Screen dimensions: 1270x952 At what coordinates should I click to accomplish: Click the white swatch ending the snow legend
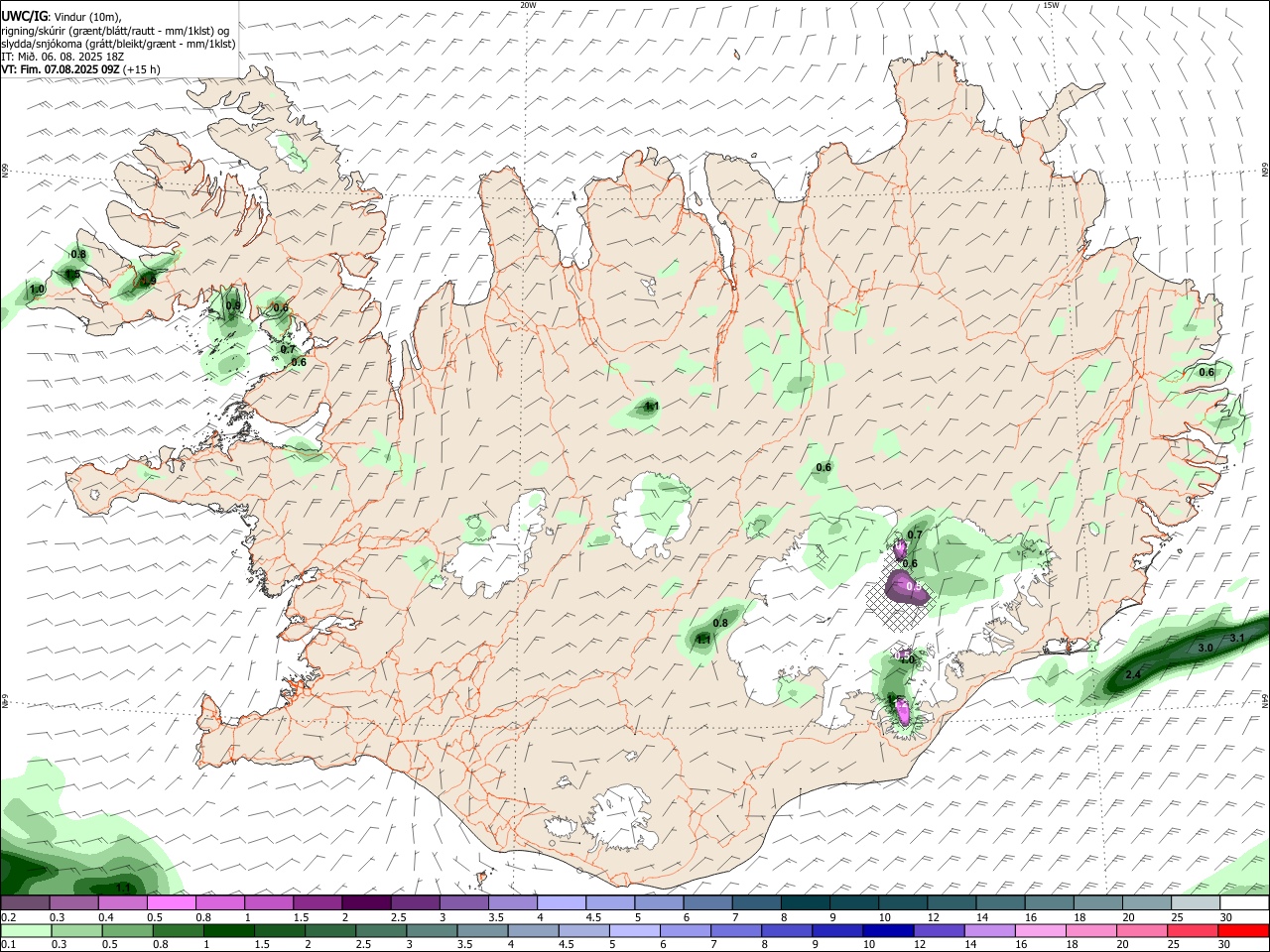1244,903
